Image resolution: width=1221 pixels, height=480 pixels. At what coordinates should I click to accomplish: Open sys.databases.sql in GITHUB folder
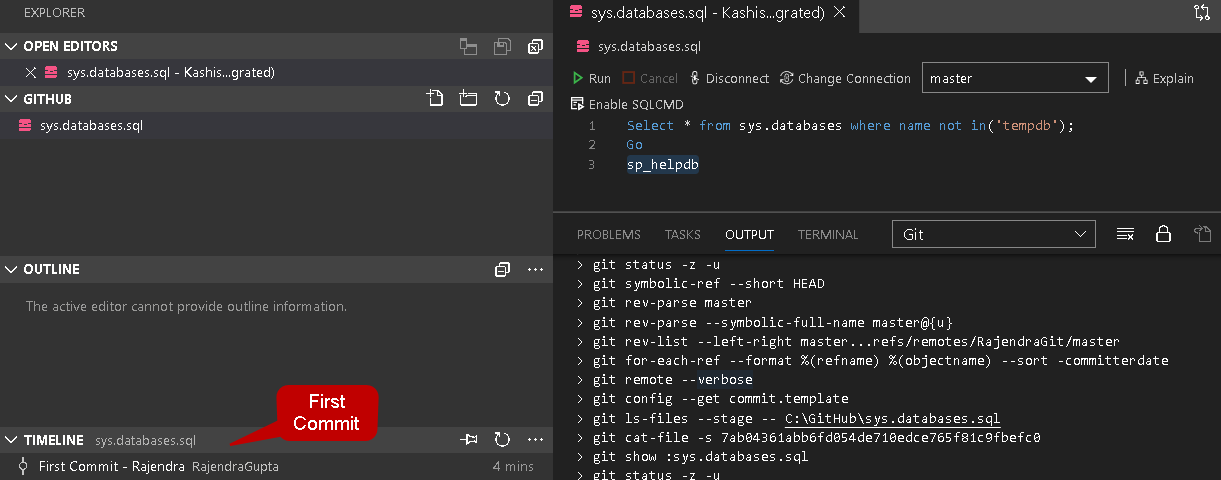[x=276, y=126]
